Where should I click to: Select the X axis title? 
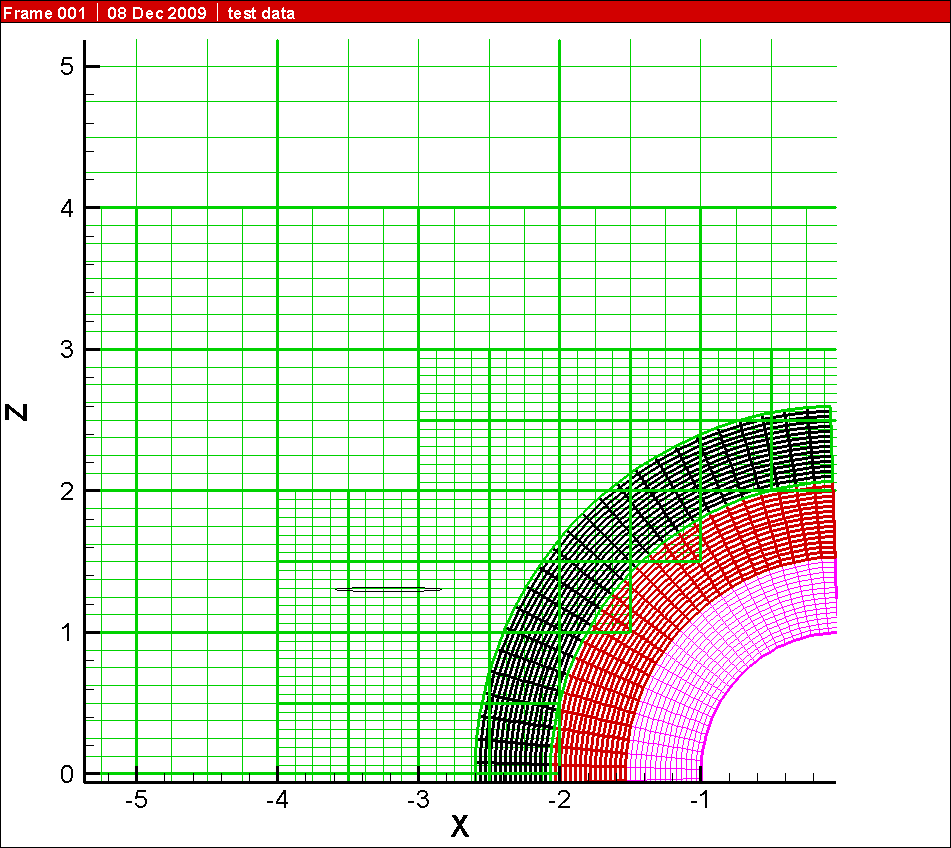[459, 826]
